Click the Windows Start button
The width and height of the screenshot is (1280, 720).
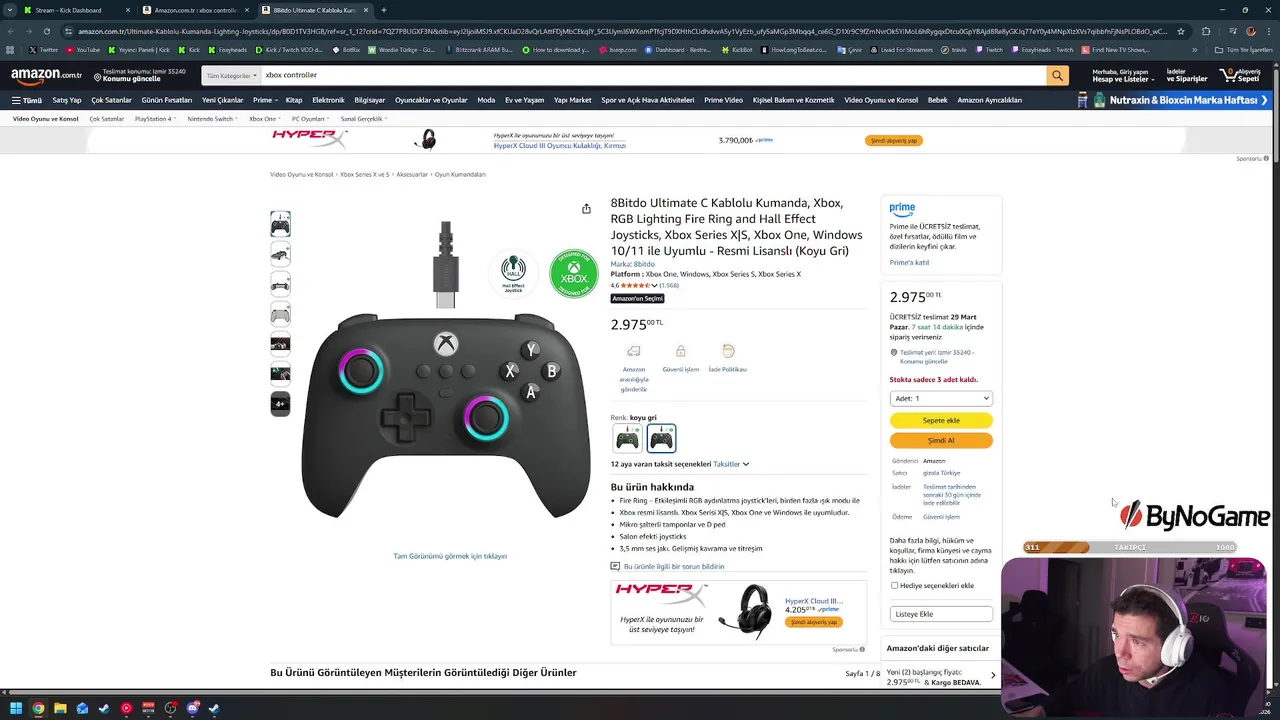[x=16, y=708]
